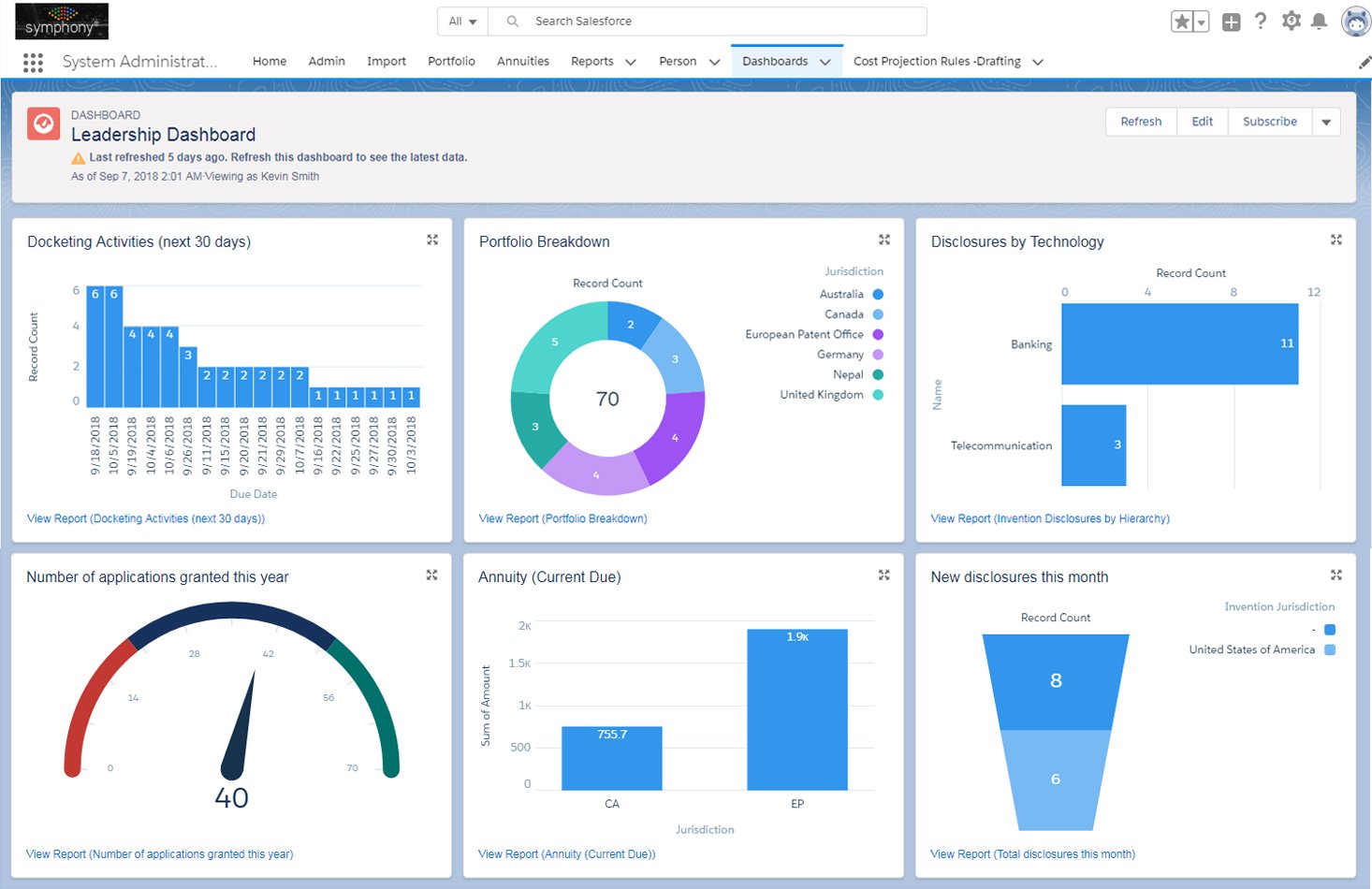Open the Portfolio tab
Image resolution: width=1372 pixels, height=889 pixels.
[451, 62]
